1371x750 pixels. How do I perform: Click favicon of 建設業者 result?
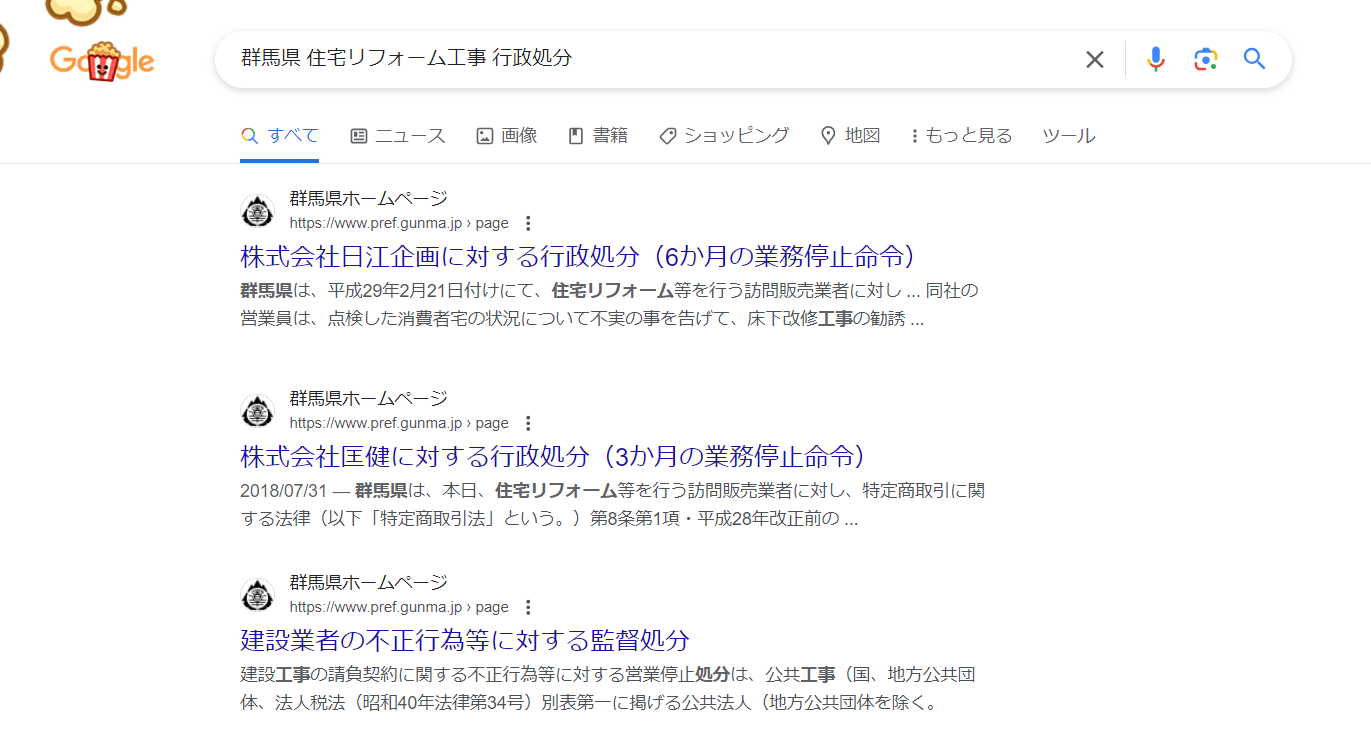(x=258, y=595)
